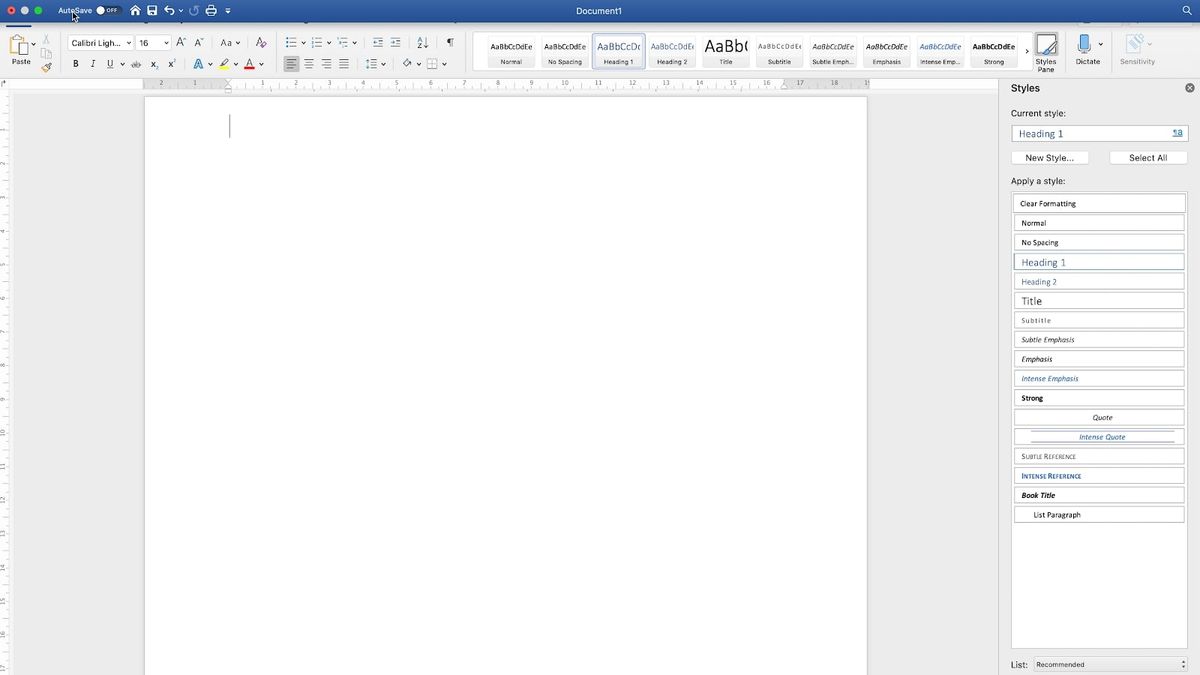1200x675 pixels.
Task: Open the List Recommended dropdown
Action: click(x=1110, y=664)
